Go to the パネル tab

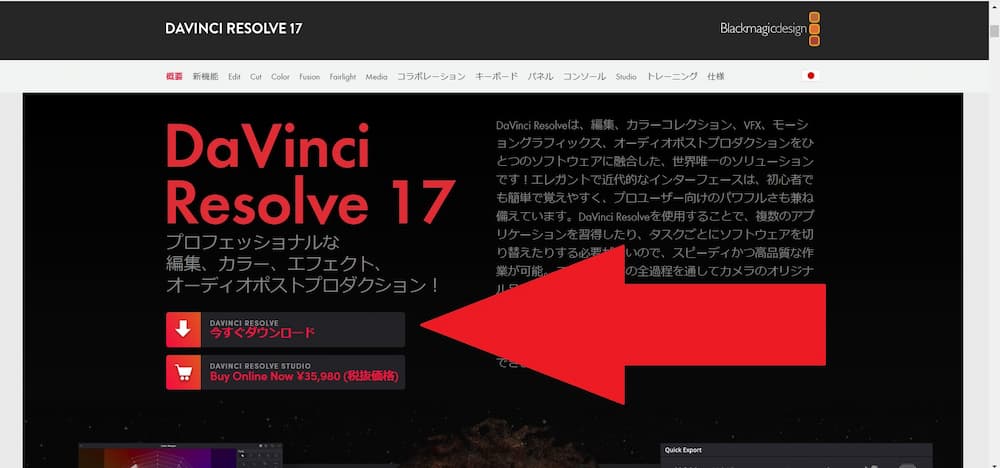(x=540, y=77)
